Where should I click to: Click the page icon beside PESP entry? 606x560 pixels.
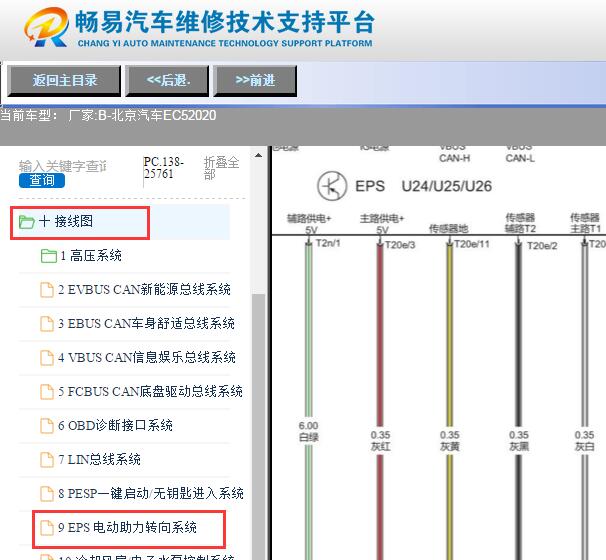click(x=47, y=494)
